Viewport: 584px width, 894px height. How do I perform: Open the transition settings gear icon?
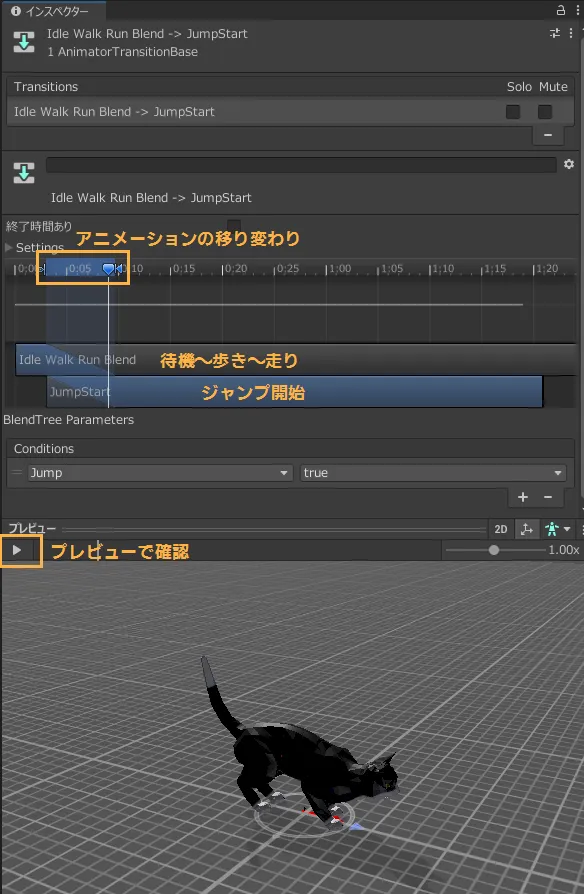coord(569,164)
